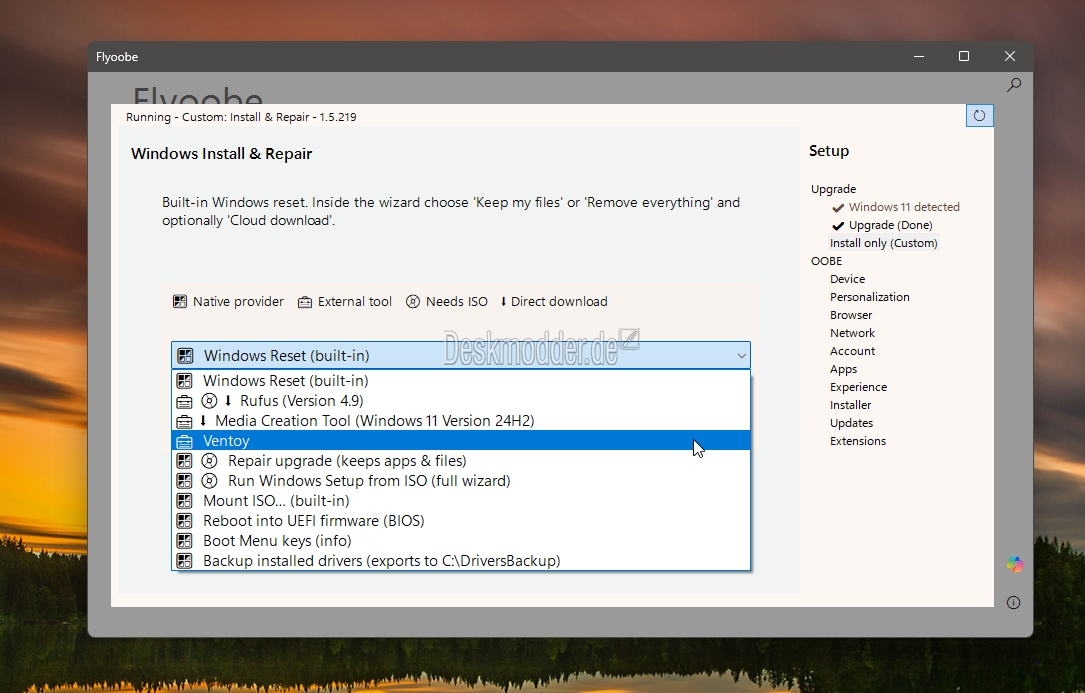Go to the Extensions step
This screenshot has width=1085, height=693.
click(x=858, y=441)
